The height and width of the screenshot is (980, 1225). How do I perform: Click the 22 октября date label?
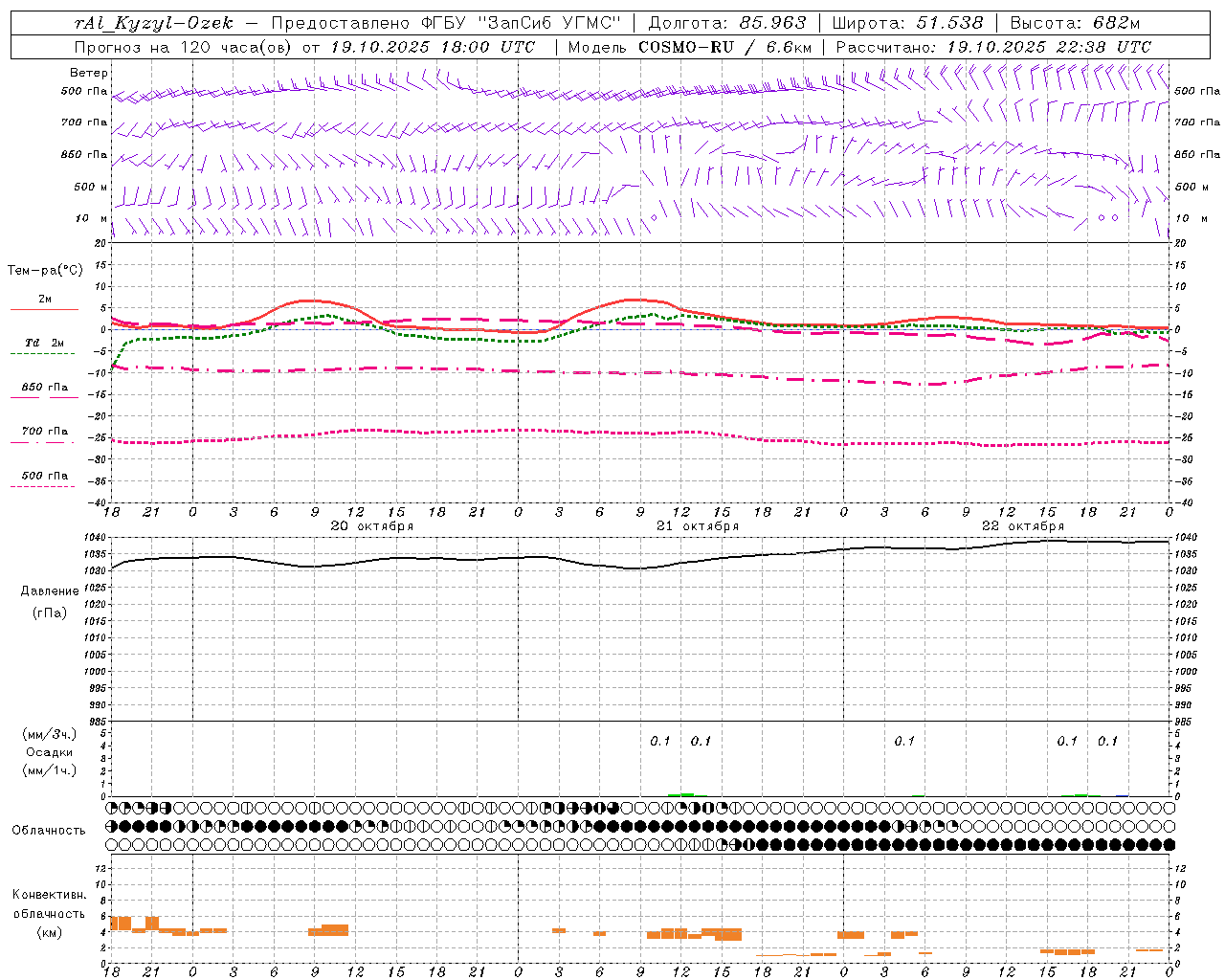click(1023, 526)
